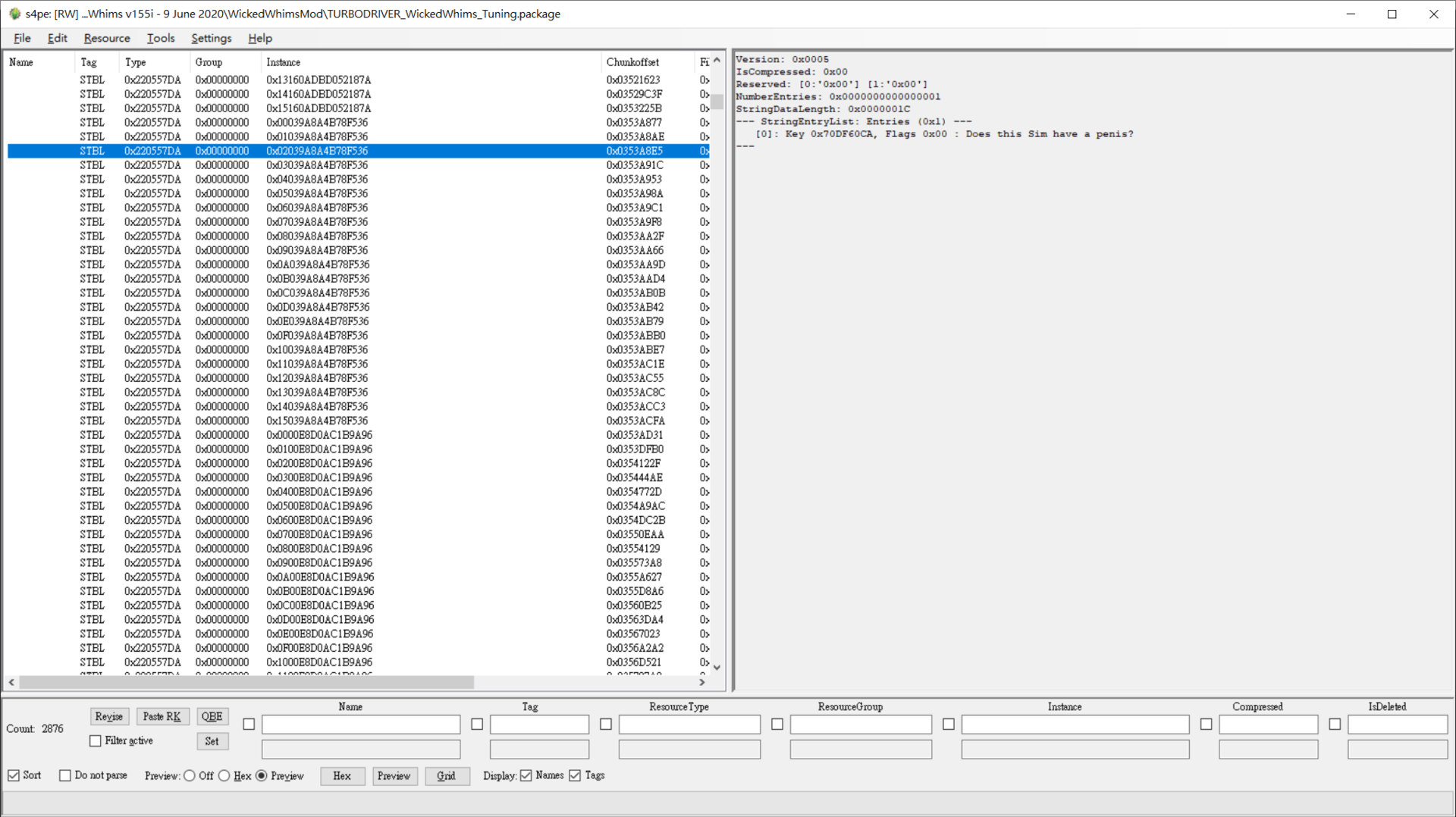Tick the checkbox beside ResourceType filter

(606, 724)
